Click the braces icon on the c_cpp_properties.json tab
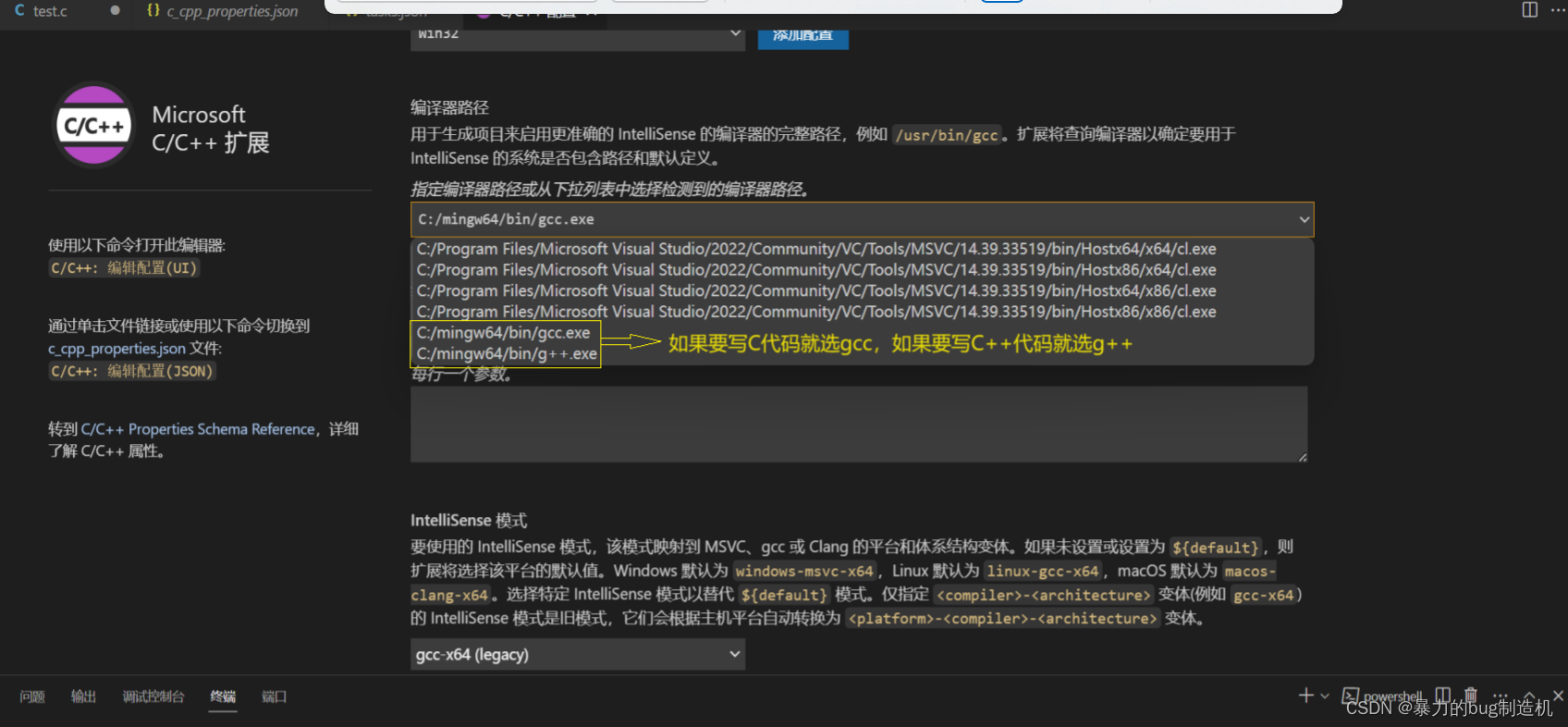1568x727 pixels. click(153, 10)
